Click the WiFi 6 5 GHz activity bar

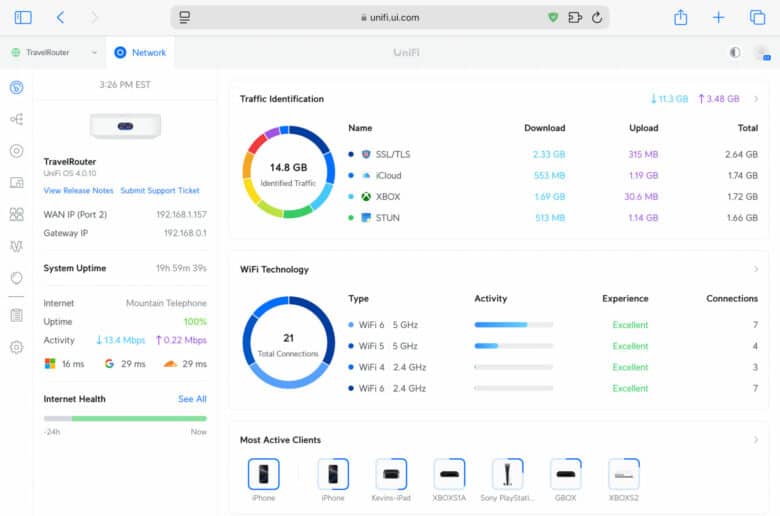tap(514, 325)
